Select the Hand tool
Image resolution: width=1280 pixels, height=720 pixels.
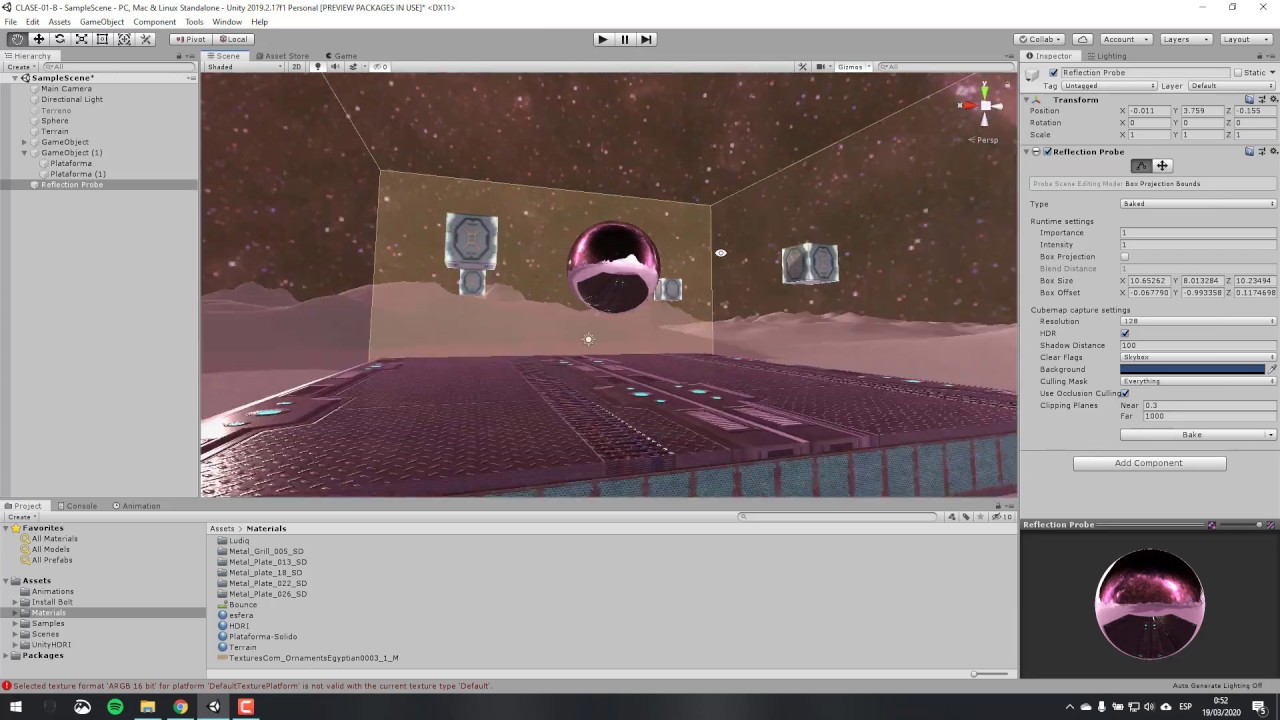[x=17, y=39]
